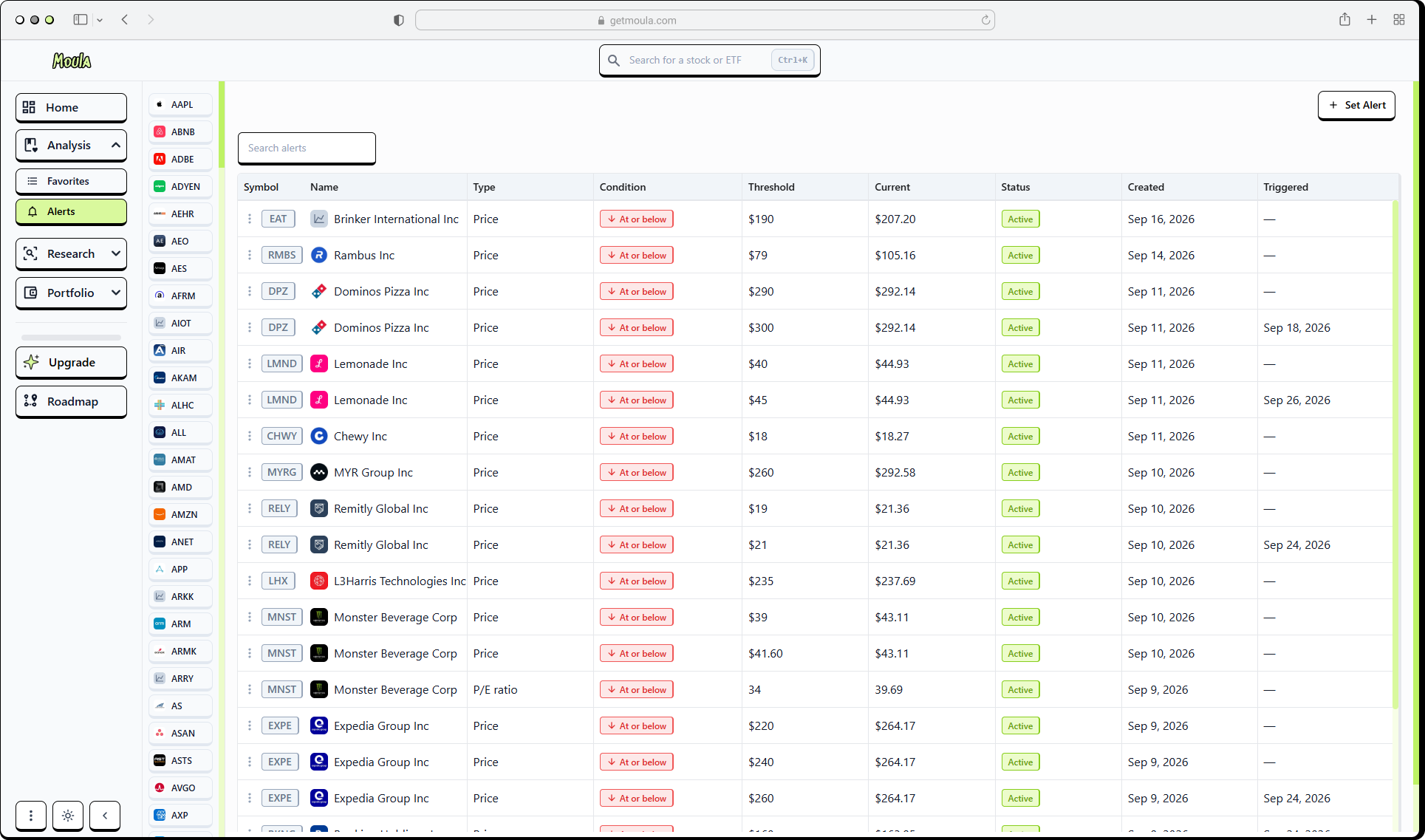Viewport: 1425px width, 840px height.
Task: Open the three-dot options at sidebar bottom
Action: coord(31,816)
